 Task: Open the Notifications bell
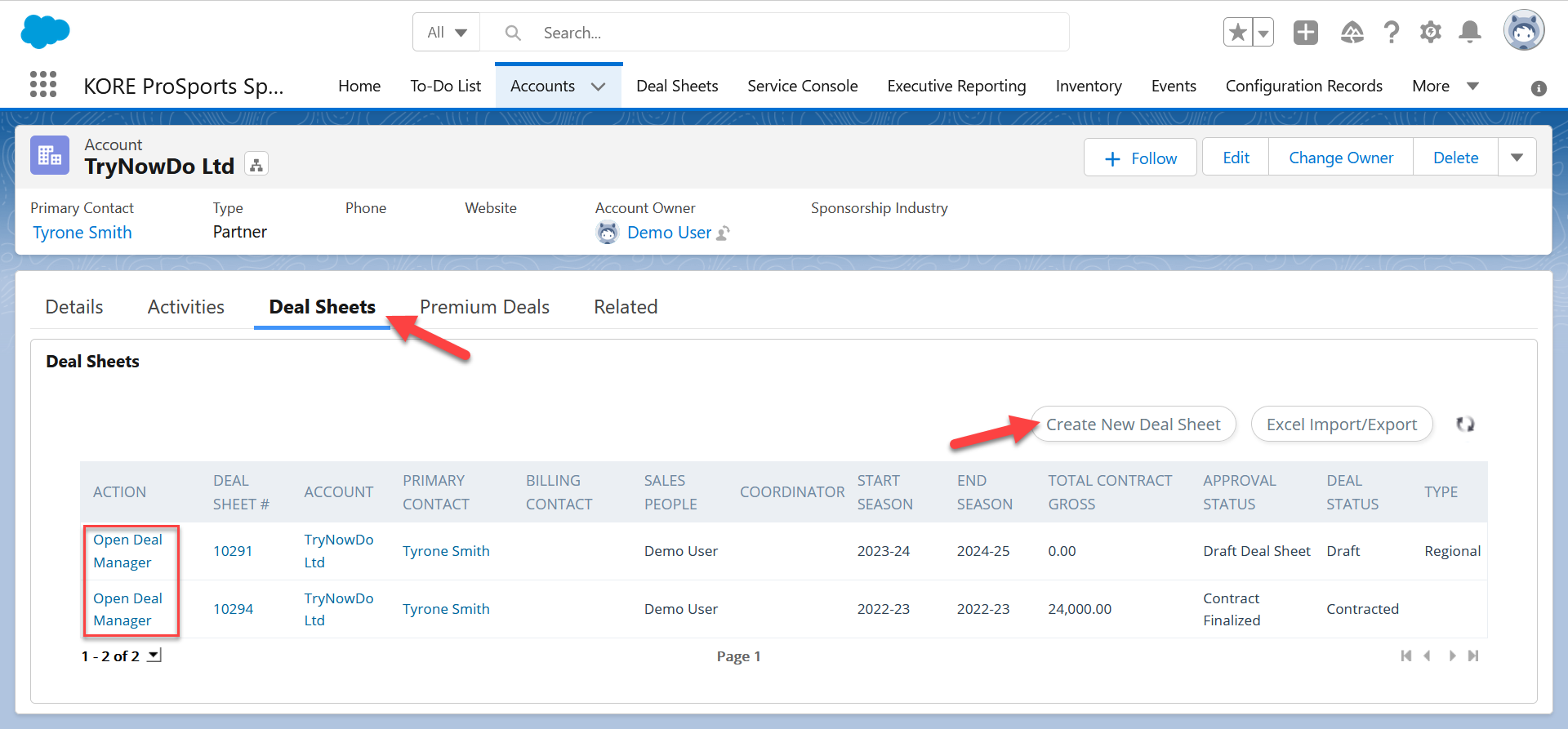coord(1470,33)
